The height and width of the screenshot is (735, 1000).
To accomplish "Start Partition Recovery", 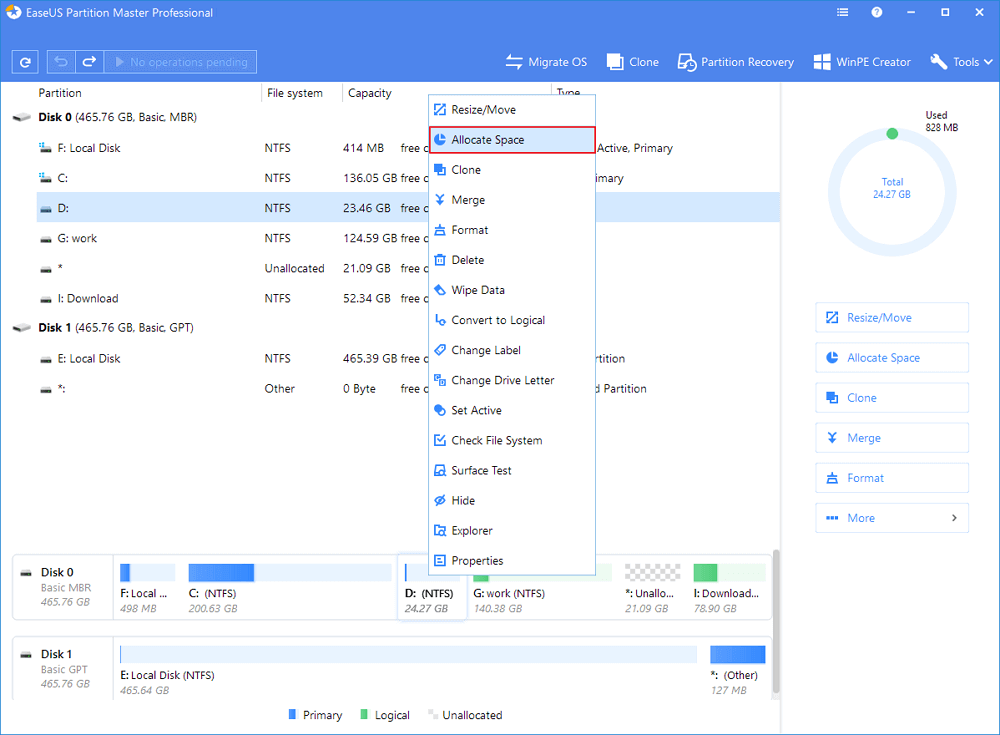I will point(735,62).
